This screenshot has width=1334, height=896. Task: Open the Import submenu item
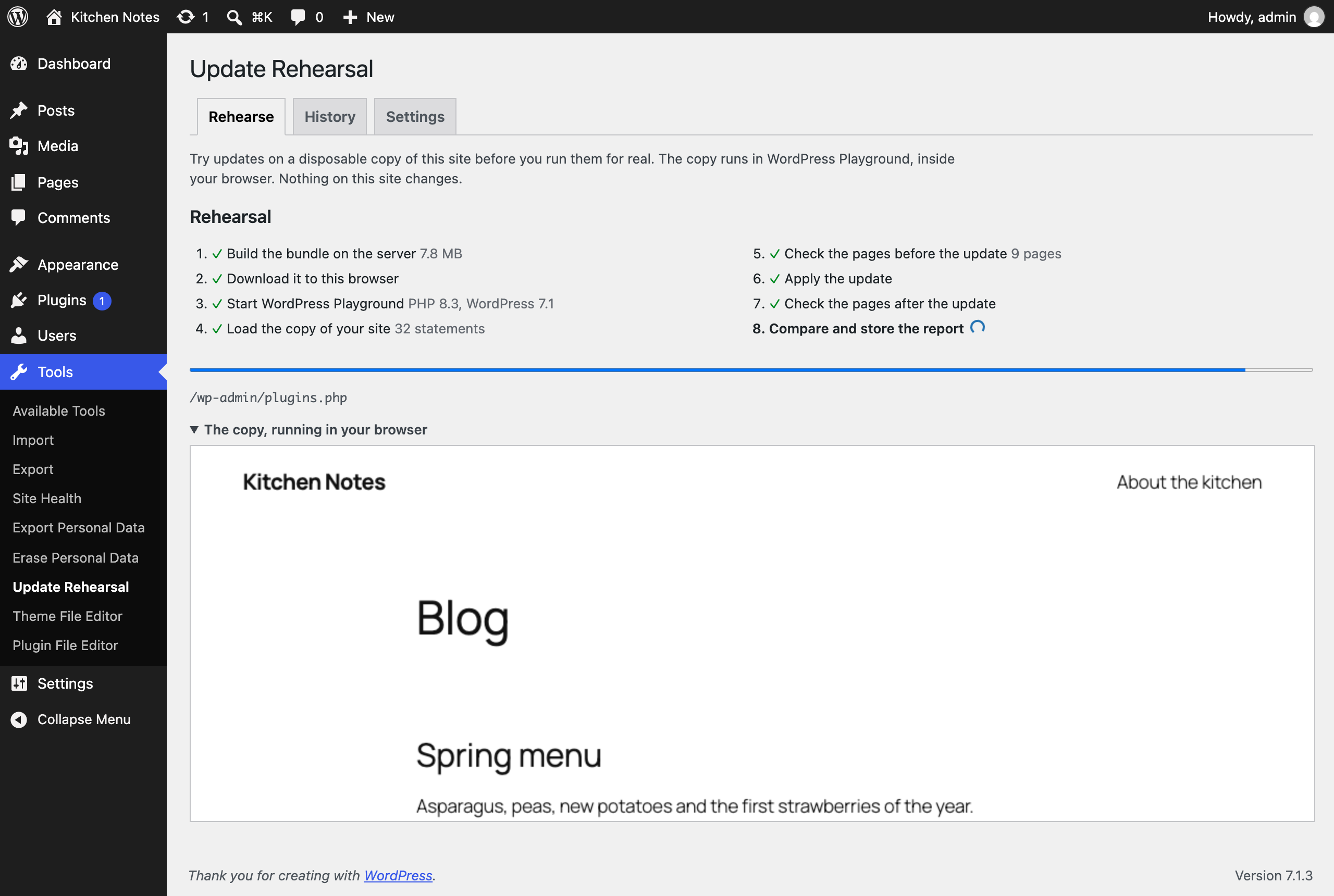click(33, 440)
